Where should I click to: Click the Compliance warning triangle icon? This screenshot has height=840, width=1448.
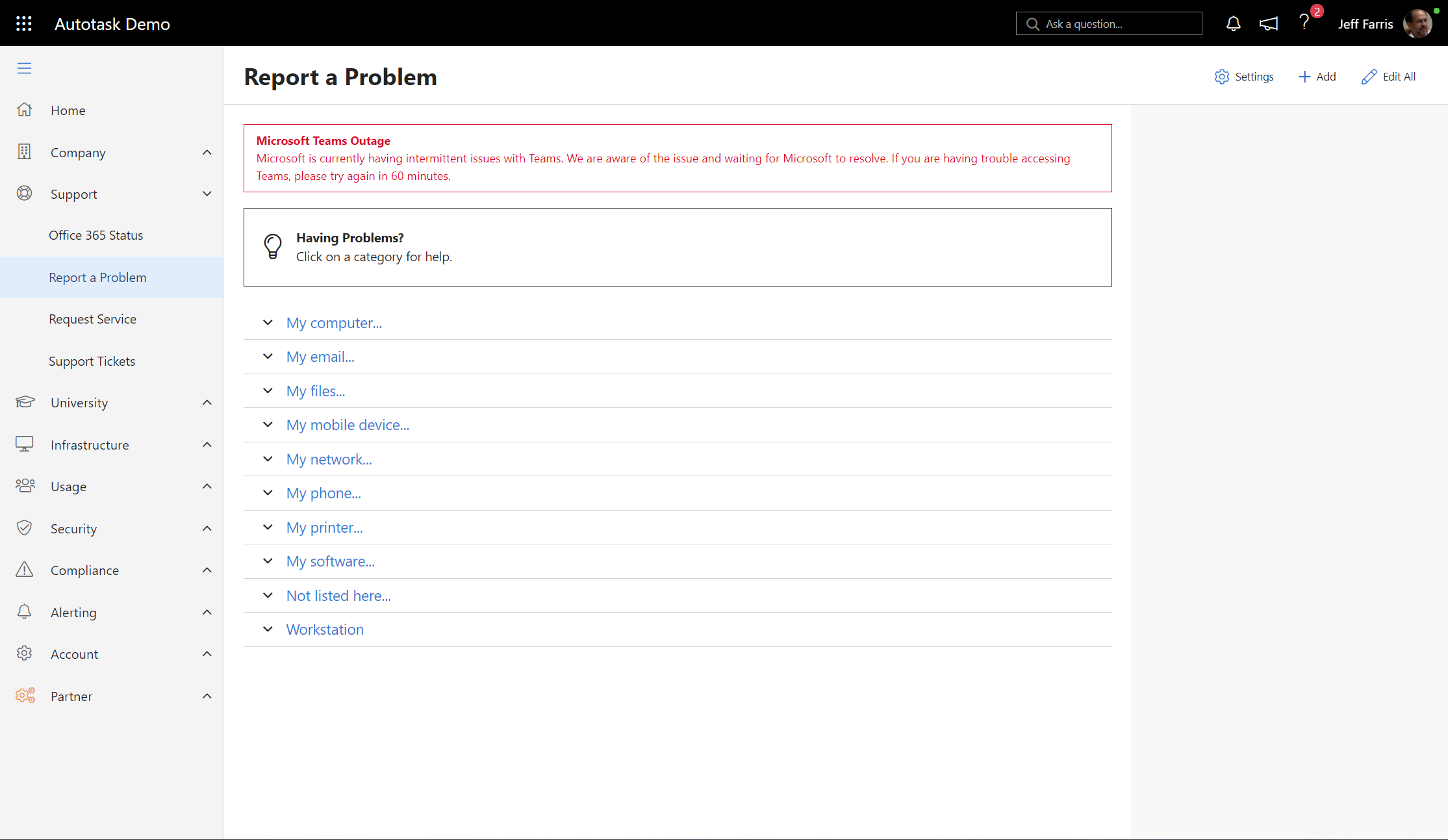pos(24,570)
